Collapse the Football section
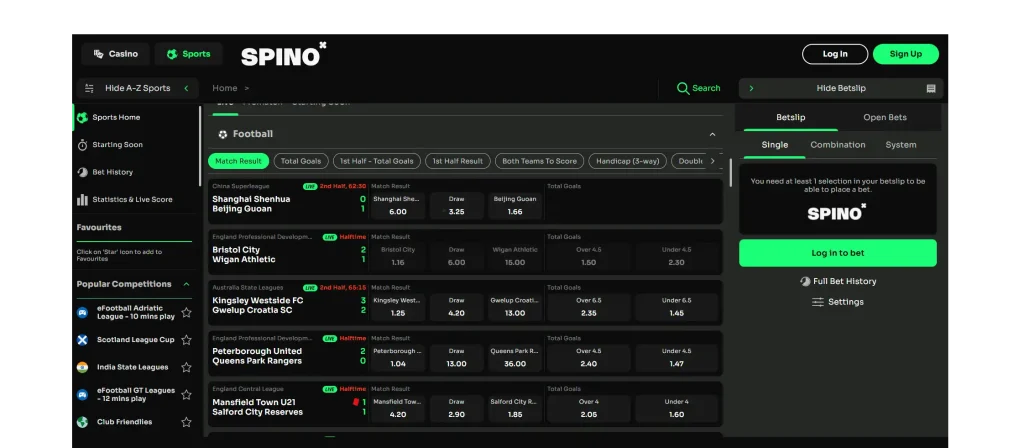Screen dimensions: 1024x448 click(712, 135)
